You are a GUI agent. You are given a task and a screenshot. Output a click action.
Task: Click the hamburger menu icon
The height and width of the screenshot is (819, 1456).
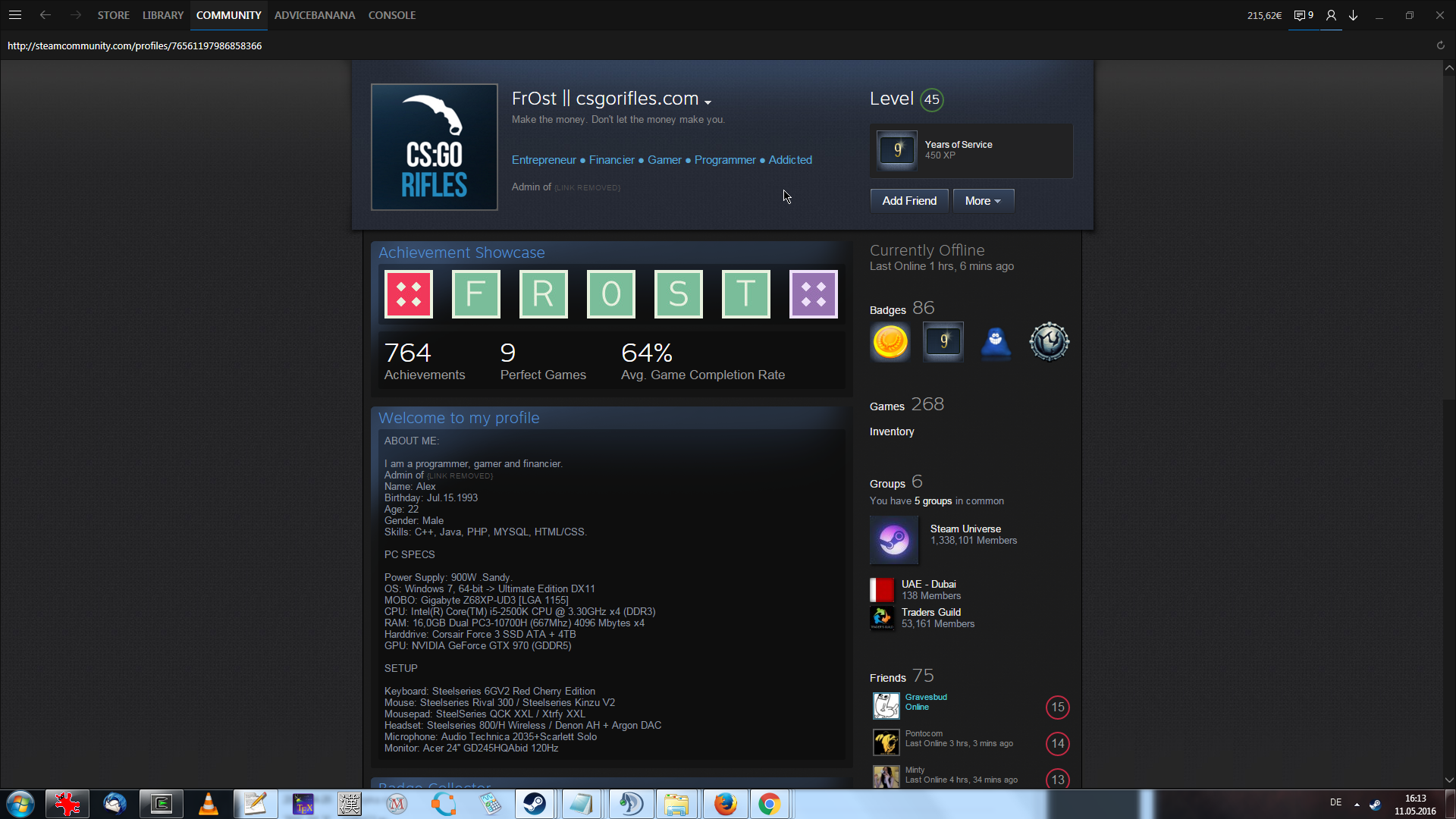coord(14,14)
